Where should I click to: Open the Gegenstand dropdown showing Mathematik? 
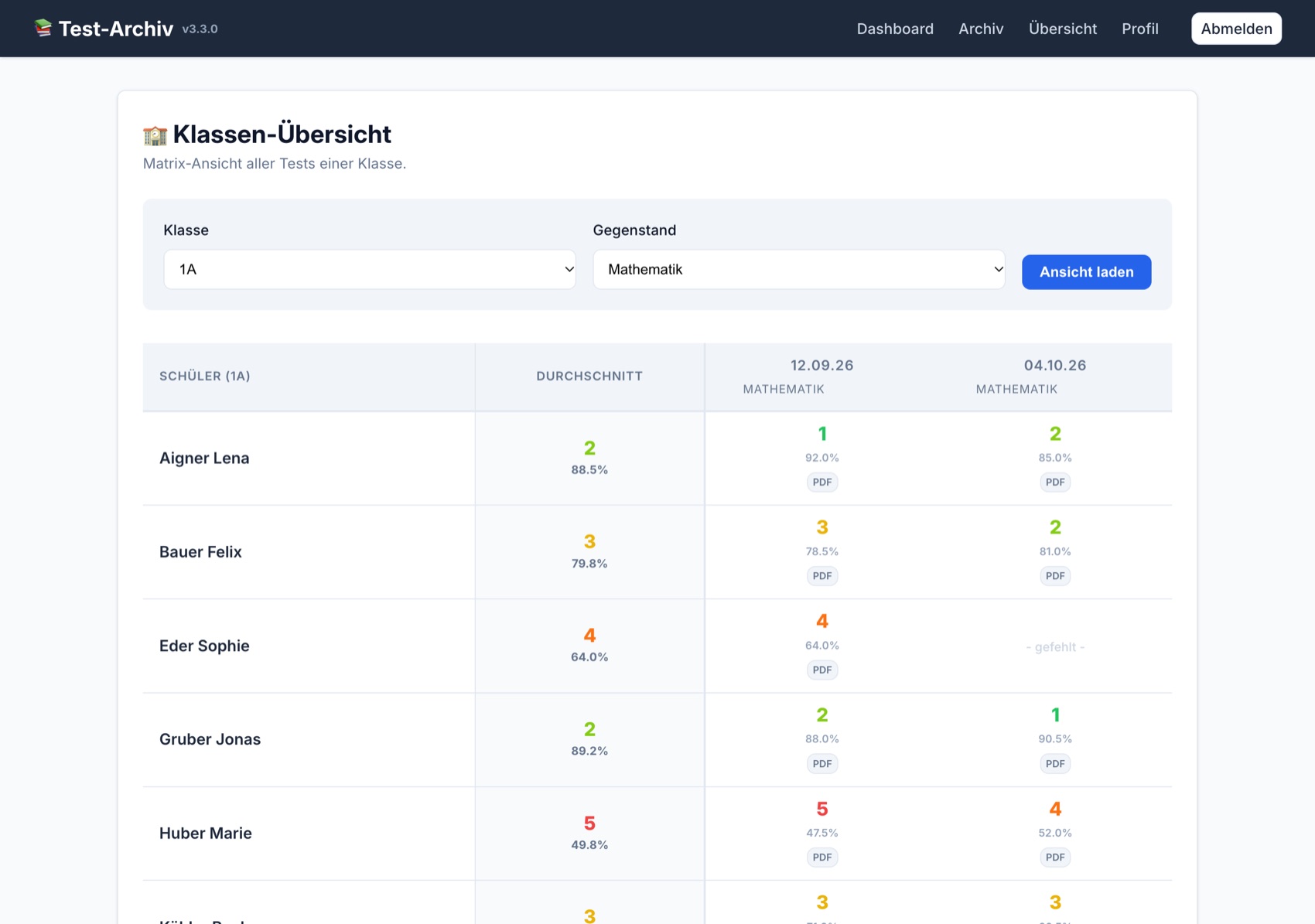(799, 269)
